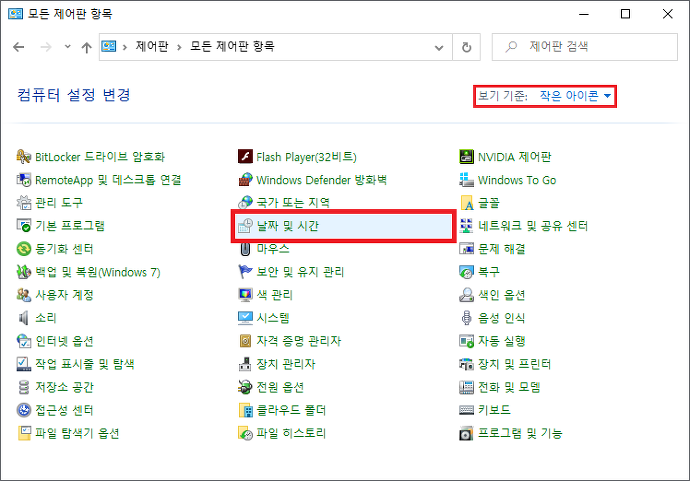Open the 시스템 icon

pos(245,318)
